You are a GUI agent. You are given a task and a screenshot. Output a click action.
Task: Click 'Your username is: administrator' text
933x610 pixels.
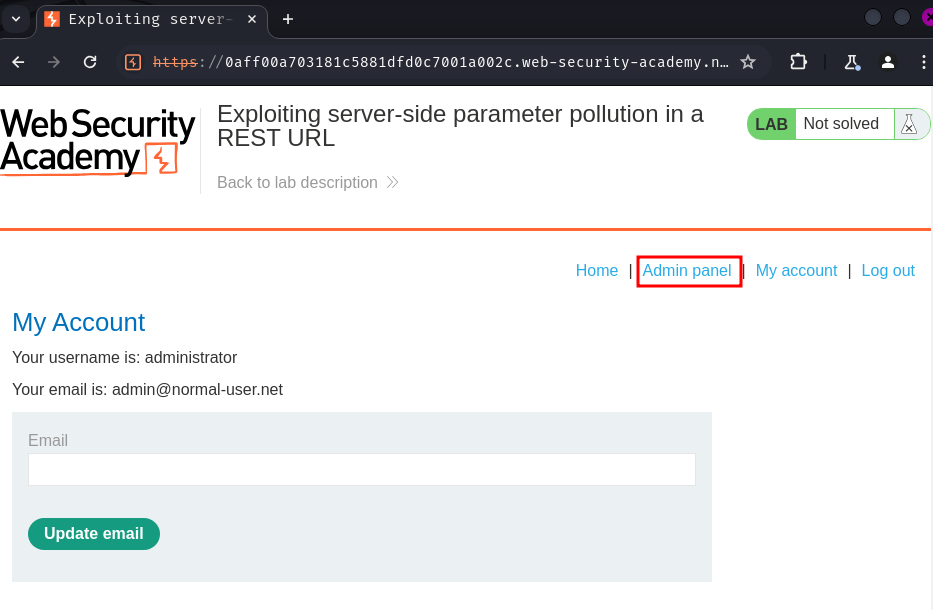(x=125, y=357)
